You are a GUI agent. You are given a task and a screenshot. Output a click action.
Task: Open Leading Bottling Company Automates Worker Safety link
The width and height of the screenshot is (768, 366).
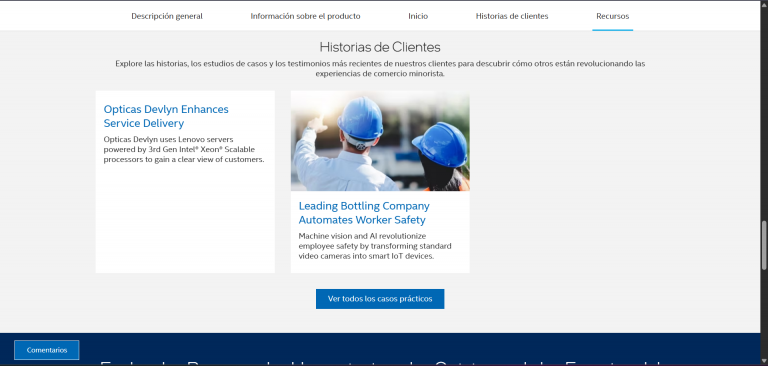(364, 213)
